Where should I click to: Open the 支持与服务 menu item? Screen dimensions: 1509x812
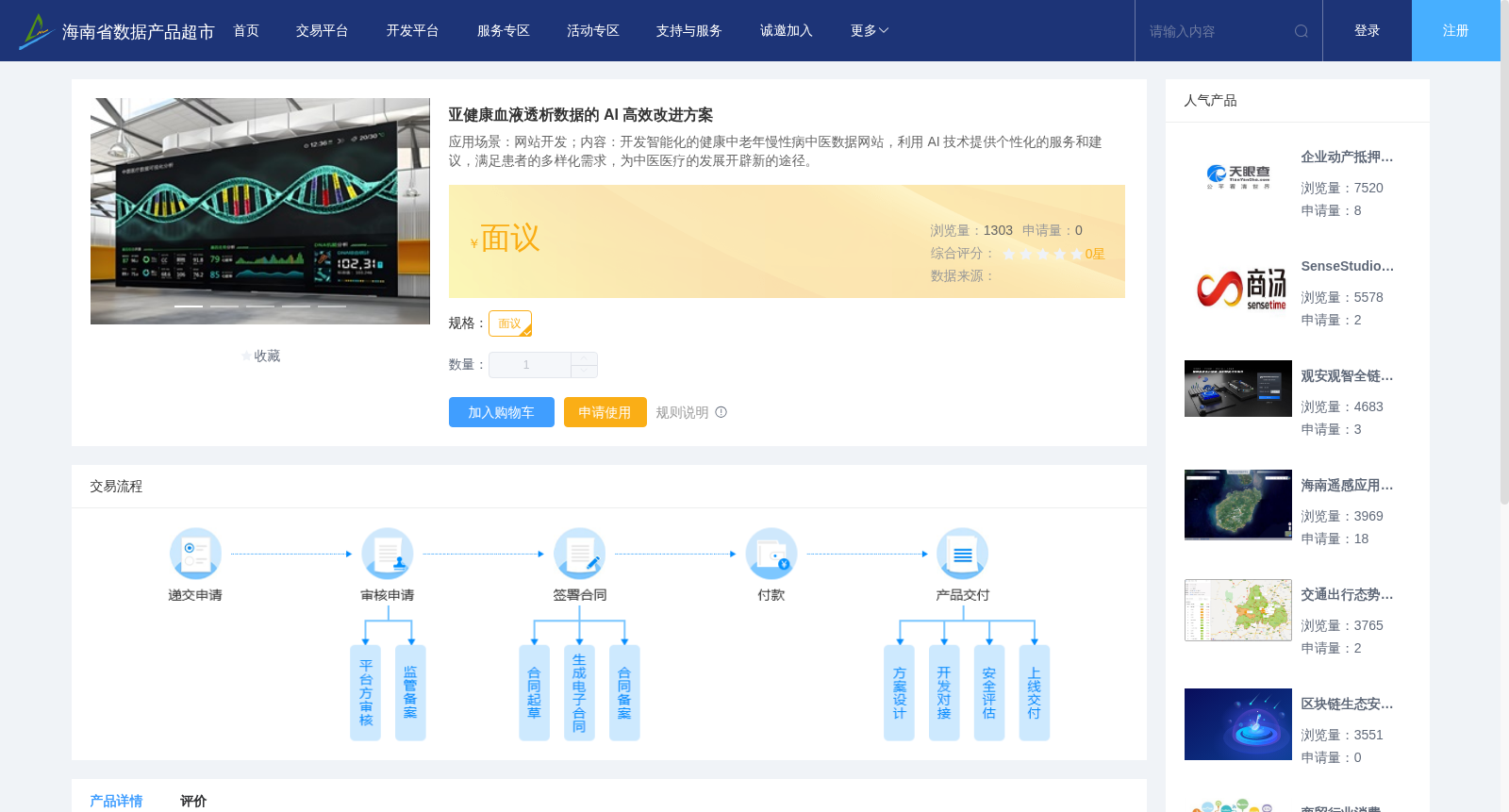click(x=689, y=31)
